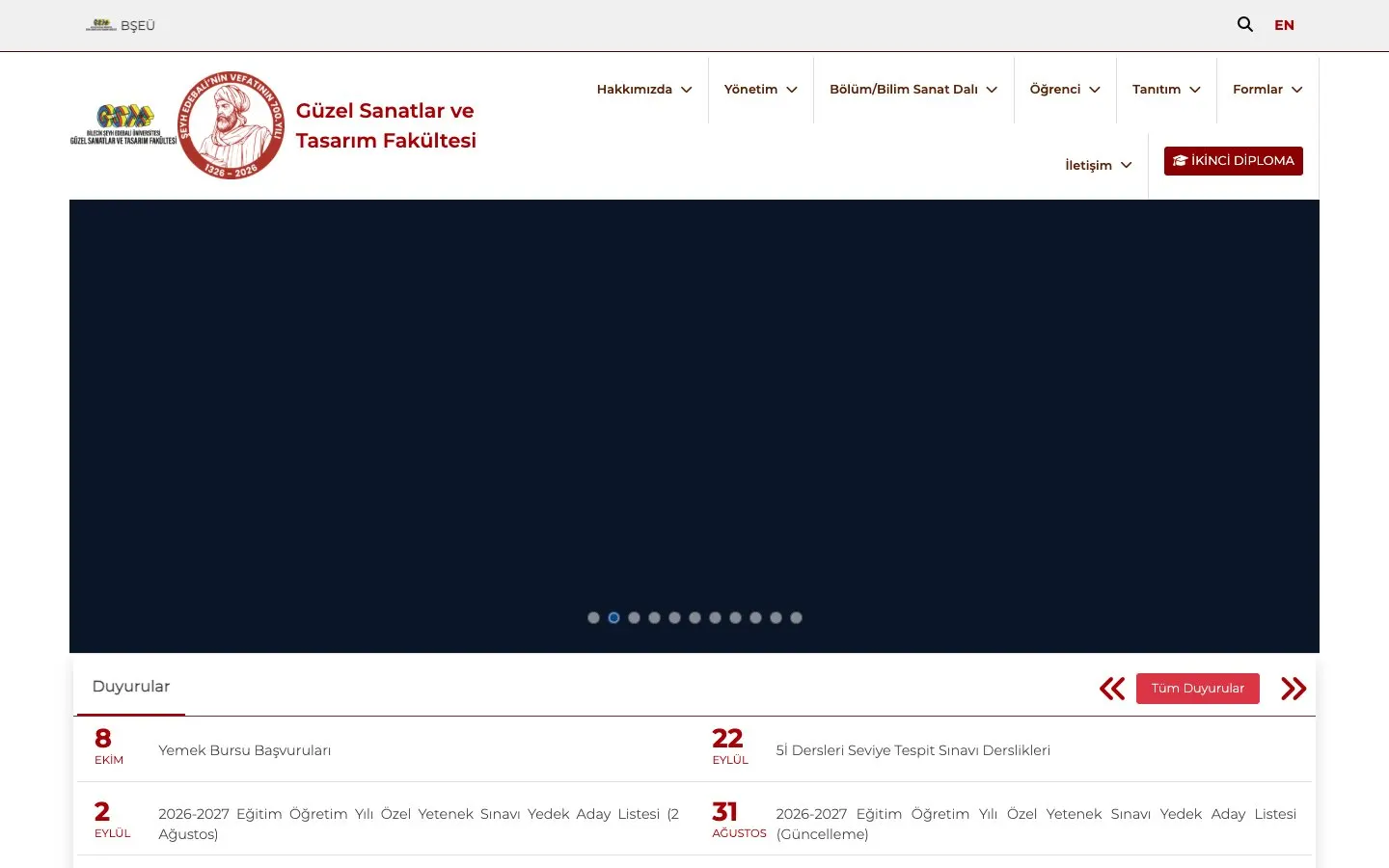The height and width of the screenshot is (868, 1389).
Task: Expand the Hakkımızda menu
Action: point(644,90)
